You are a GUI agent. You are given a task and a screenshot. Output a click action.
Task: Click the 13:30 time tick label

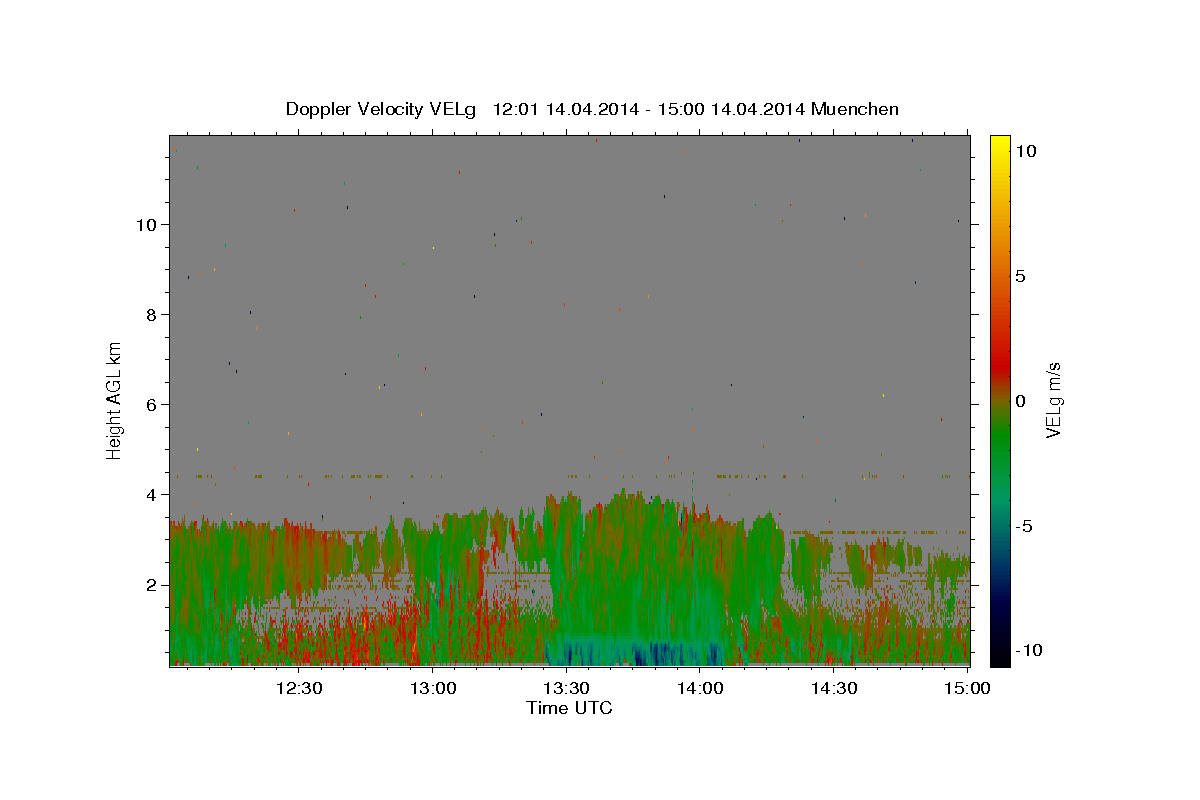click(566, 688)
